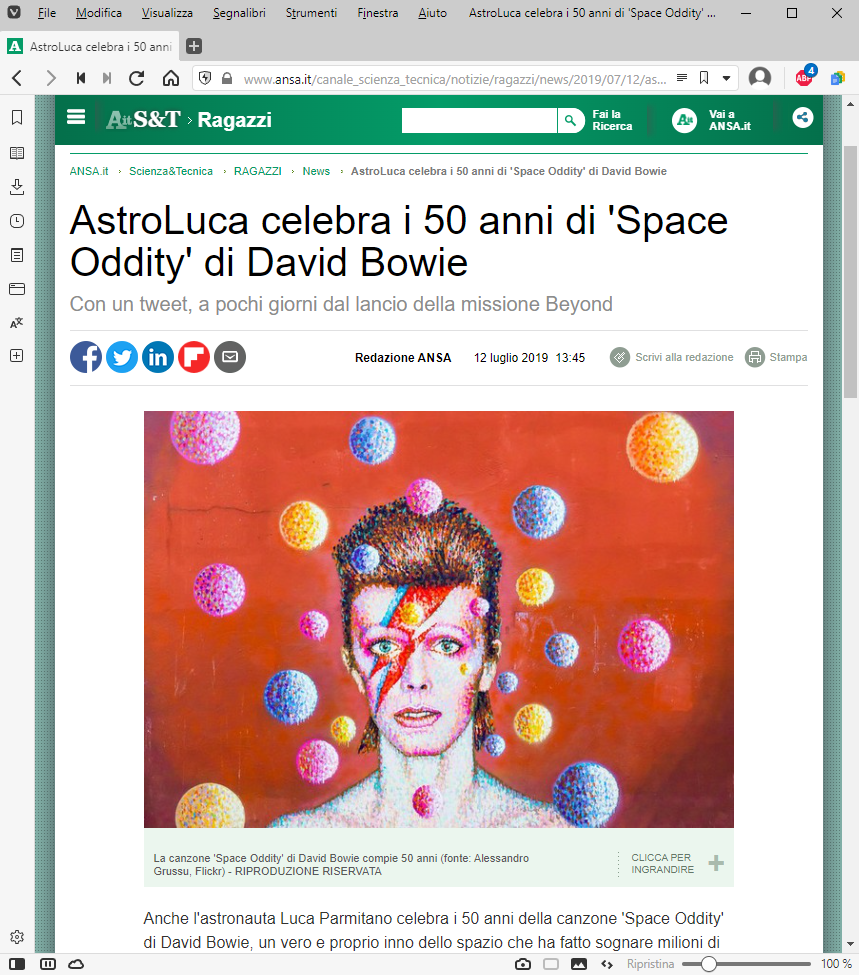Expand the bookmark dropdown arrow in address bar
This screenshot has width=859, height=975.
726,78
